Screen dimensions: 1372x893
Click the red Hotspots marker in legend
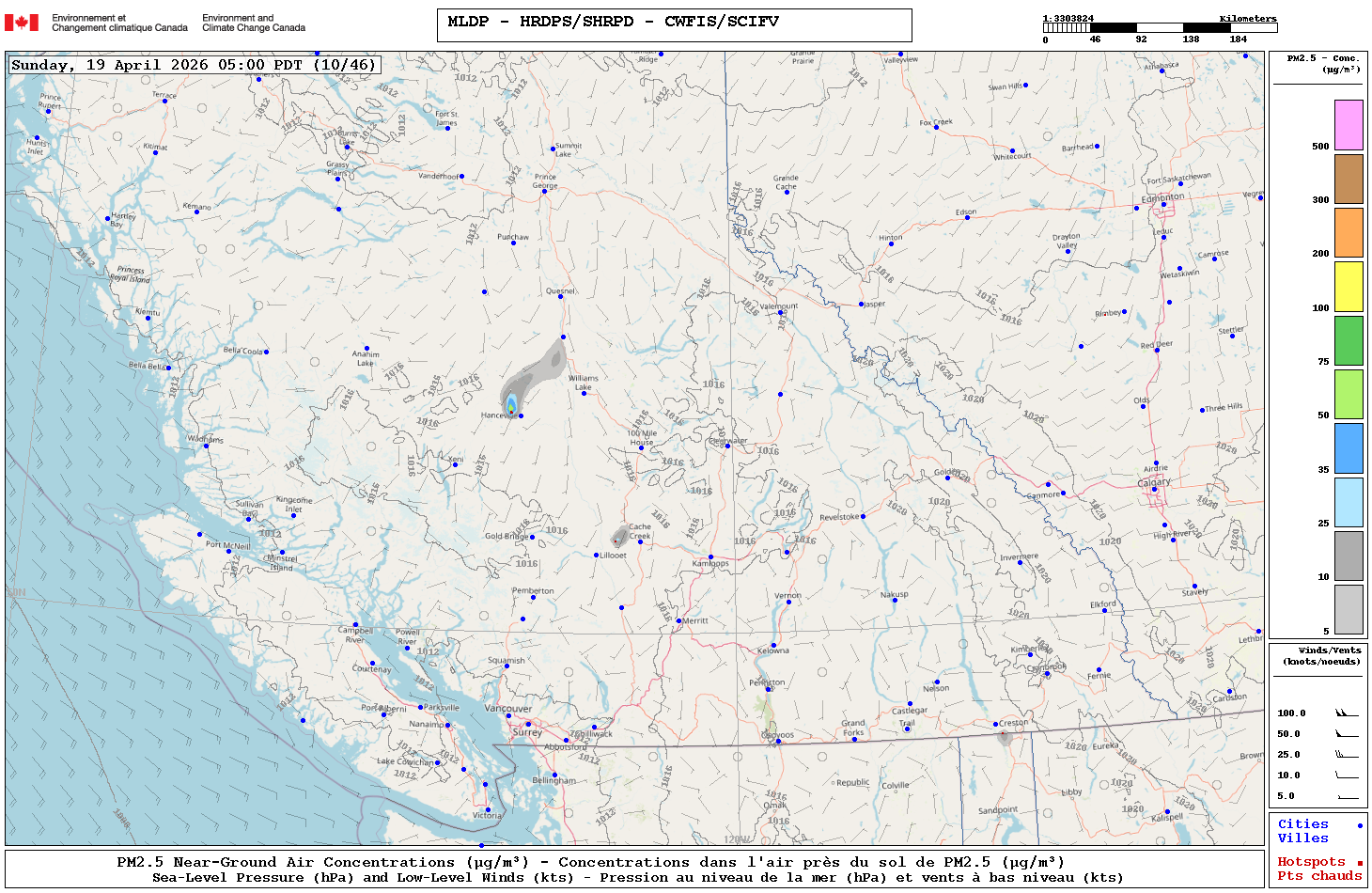(1359, 863)
